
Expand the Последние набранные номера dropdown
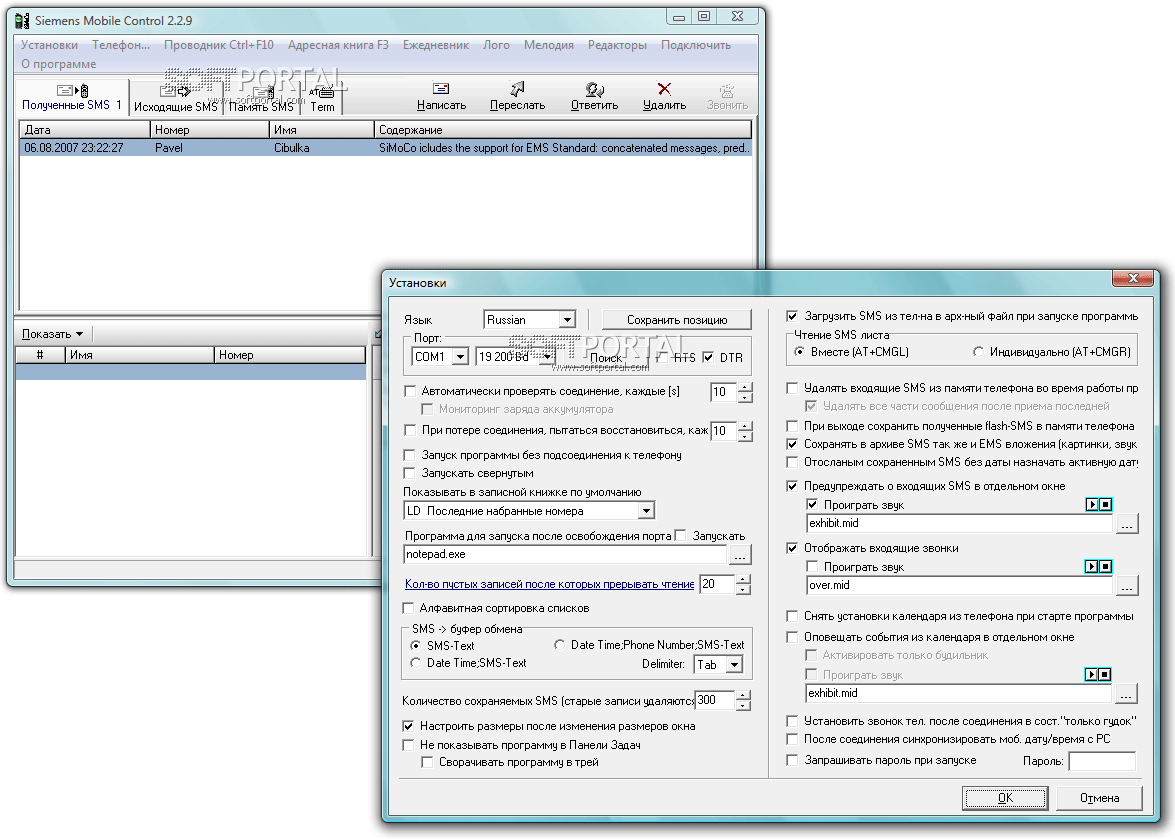click(x=646, y=511)
